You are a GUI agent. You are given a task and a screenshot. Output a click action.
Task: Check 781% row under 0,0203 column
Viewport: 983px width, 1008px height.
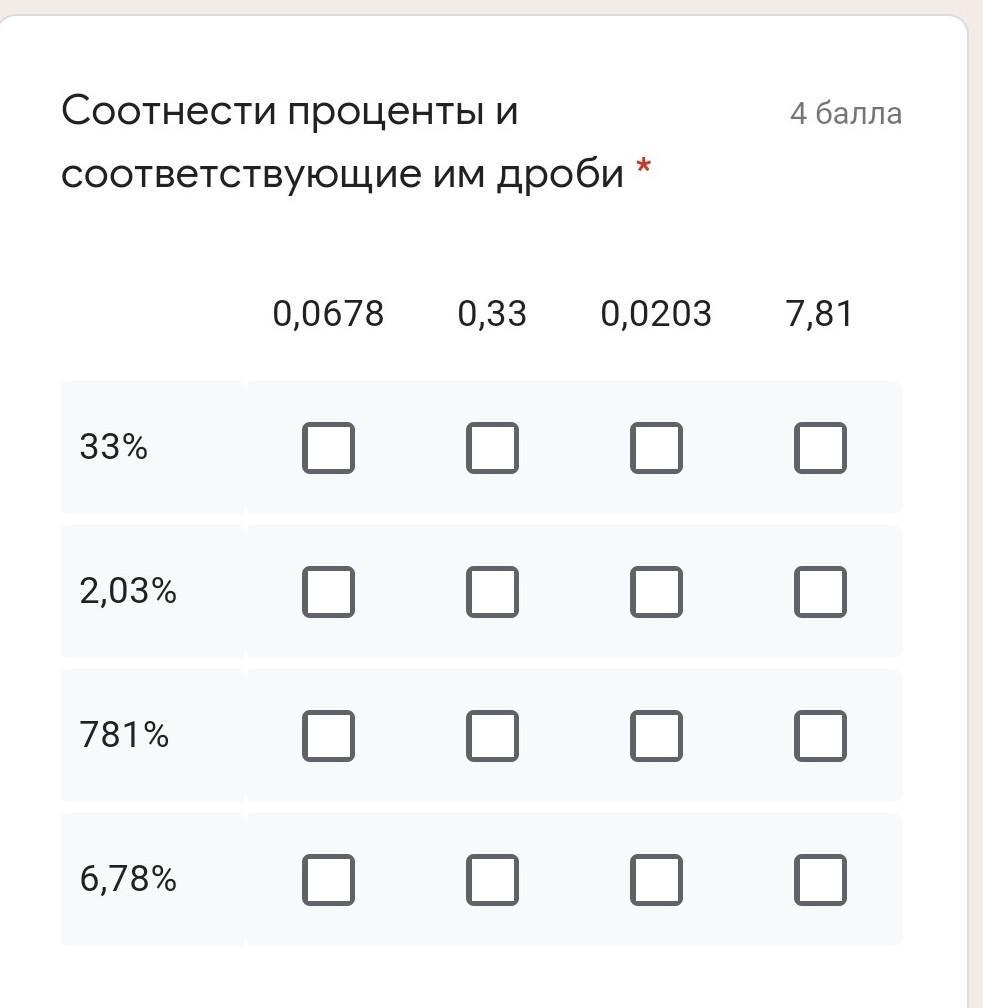tap(656, 735)
